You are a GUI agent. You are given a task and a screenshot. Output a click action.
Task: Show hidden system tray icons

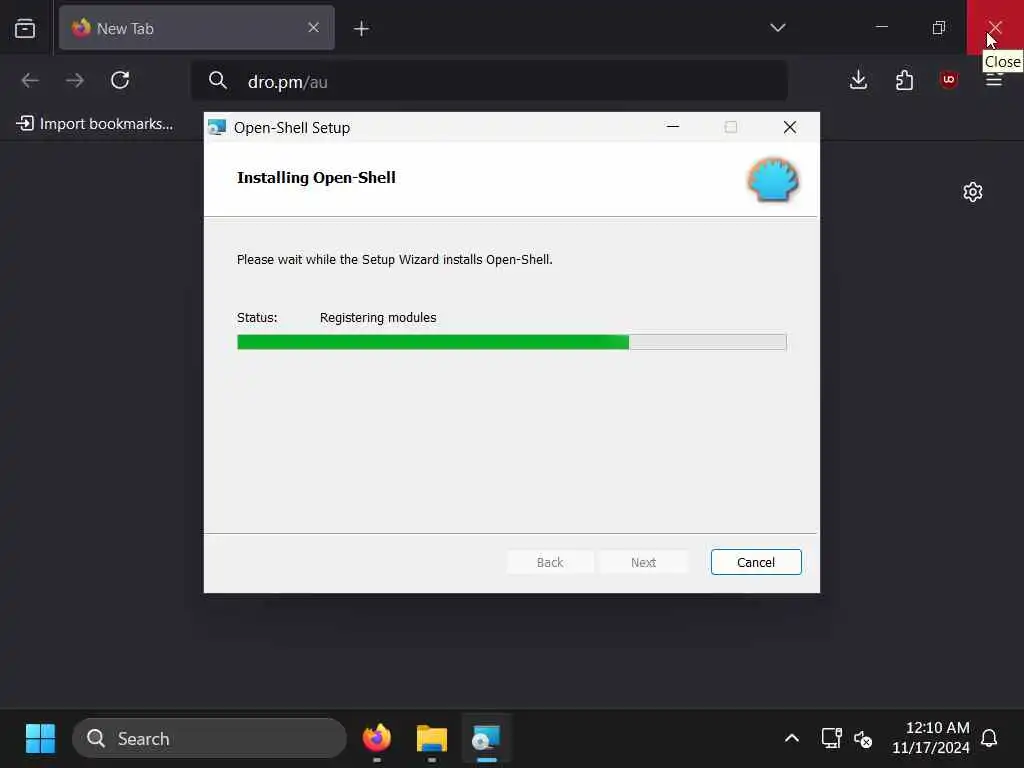coord(792,739)
